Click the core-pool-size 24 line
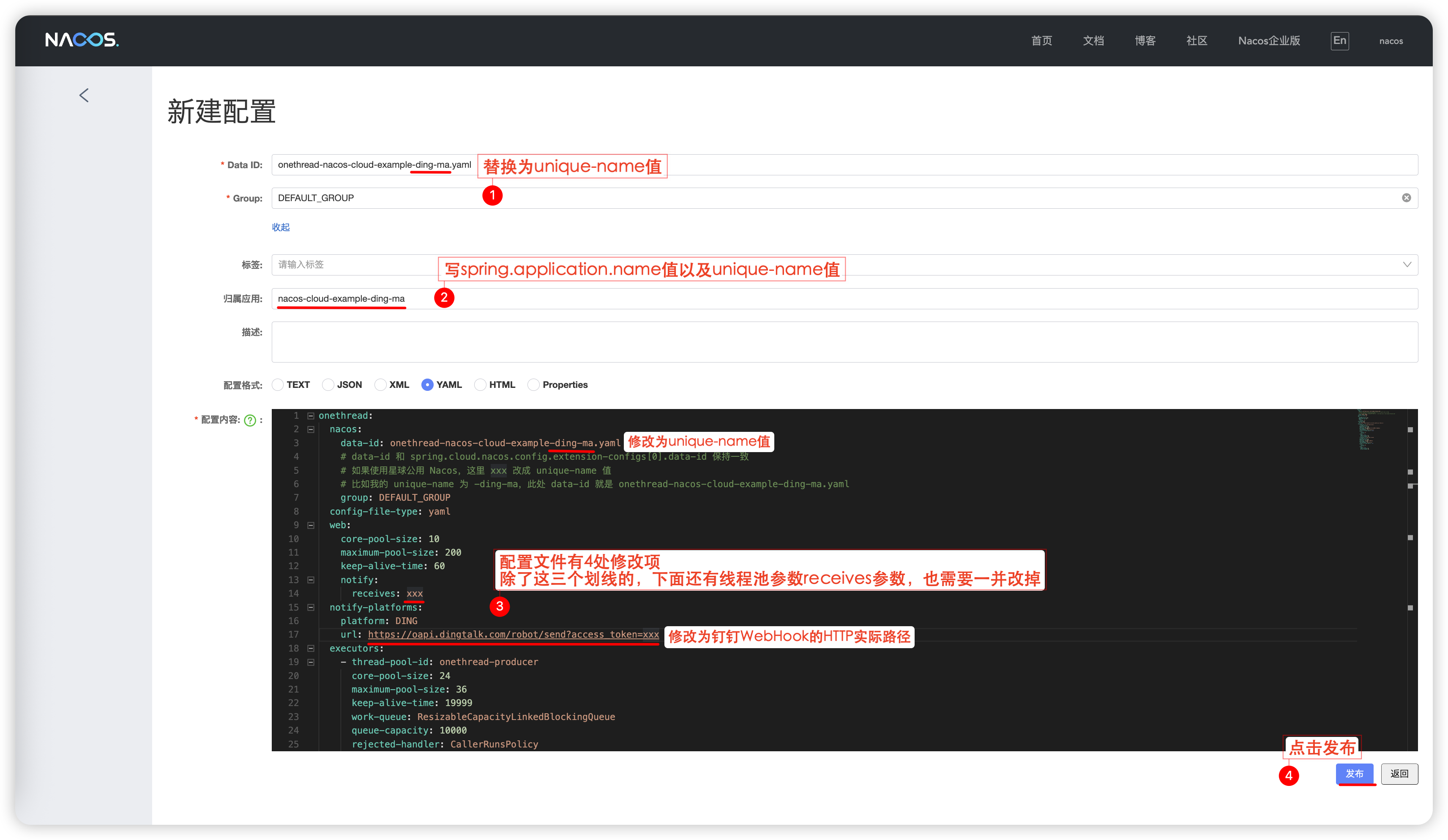The height and width of the screenshot is (840, 1448). (401, 676)
